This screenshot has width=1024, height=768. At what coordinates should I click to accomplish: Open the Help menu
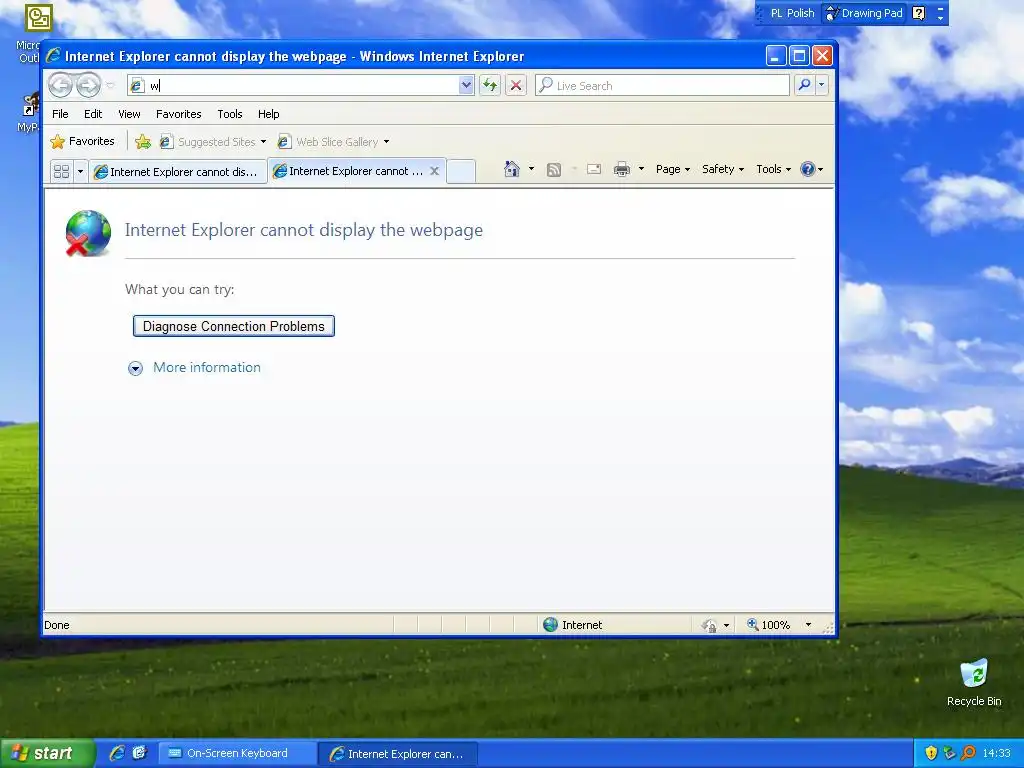coord(268,114)
